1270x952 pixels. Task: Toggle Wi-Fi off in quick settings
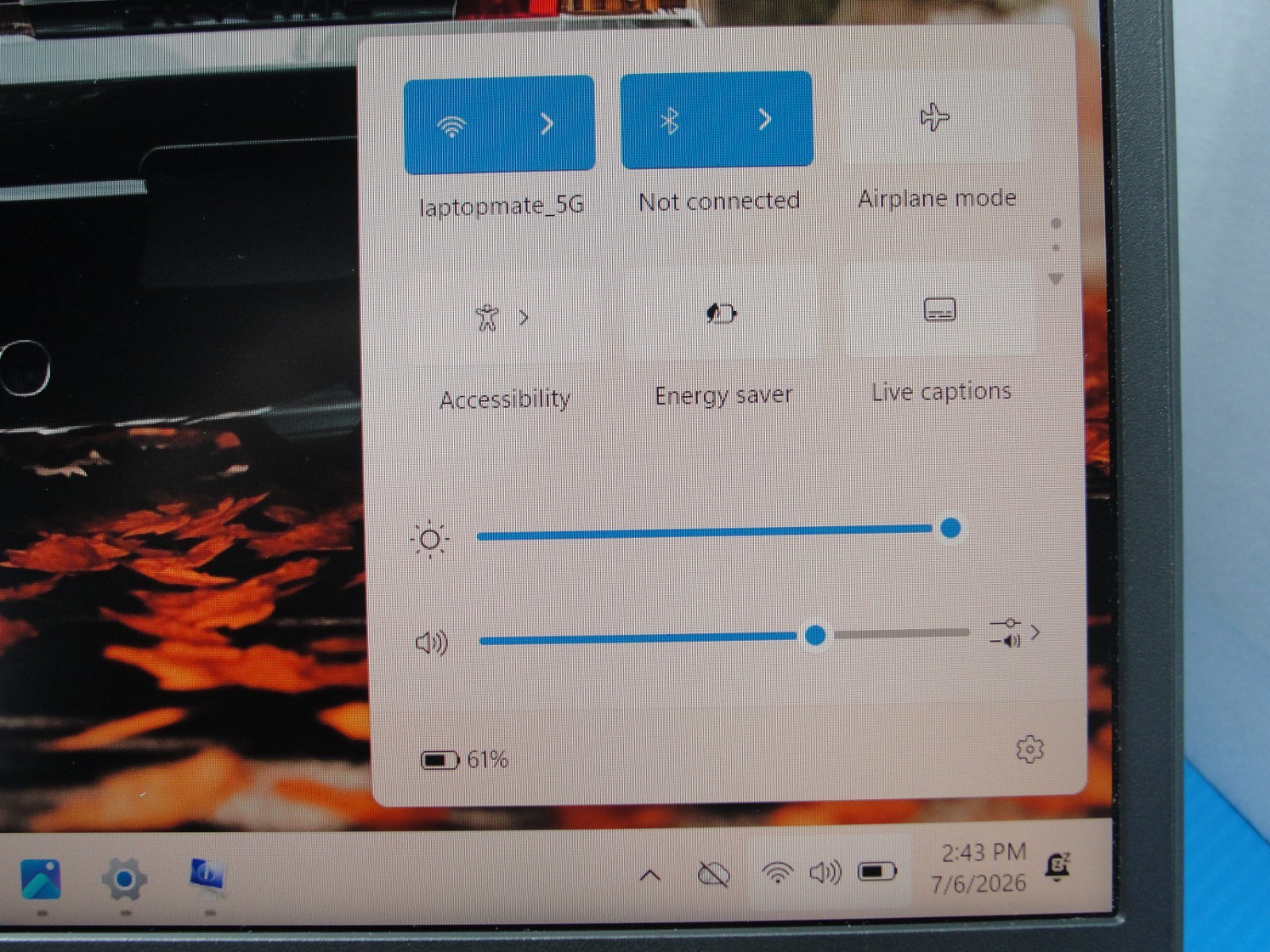point(452,125)
